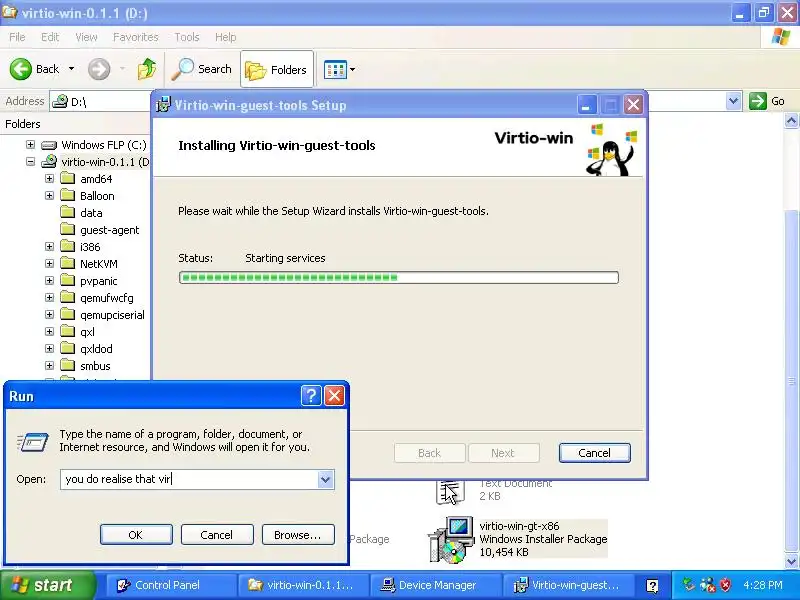The width and height of the screenshot is (800, 600).
Task: Click the Start button
Action: (47, 585)
